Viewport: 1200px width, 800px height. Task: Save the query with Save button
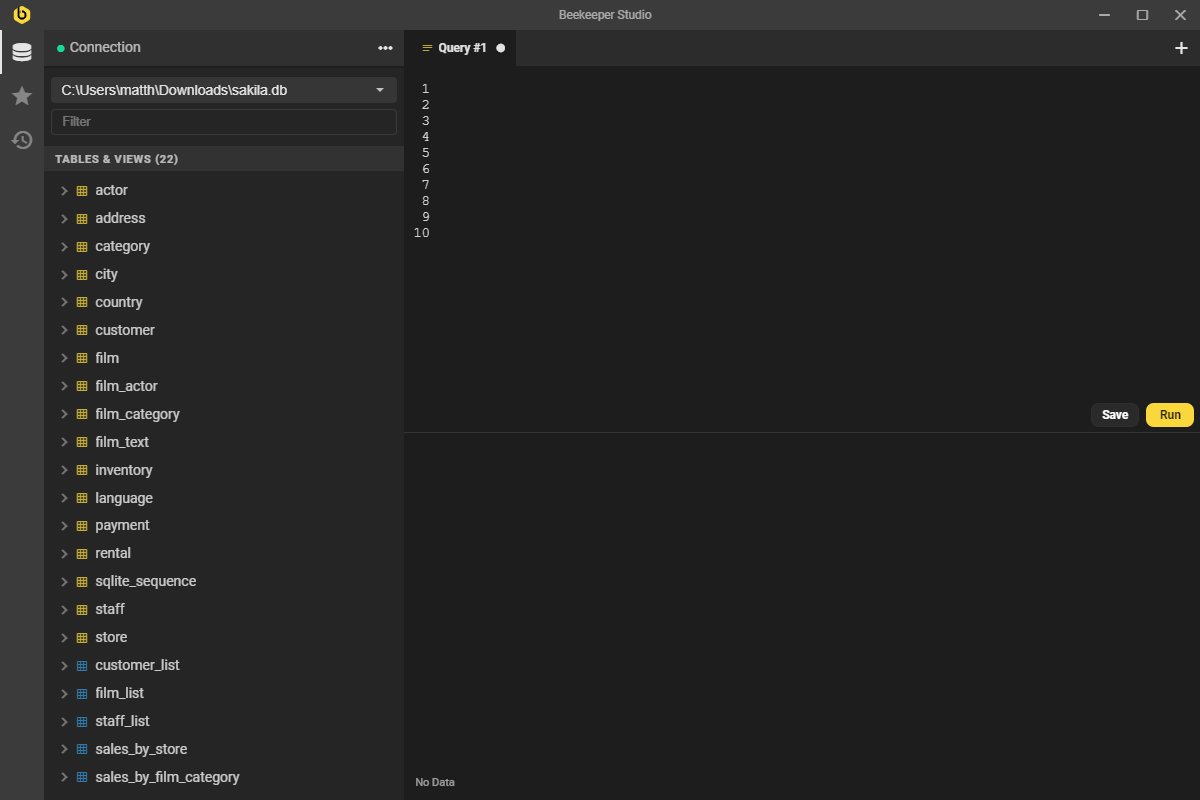point(1115,415)
